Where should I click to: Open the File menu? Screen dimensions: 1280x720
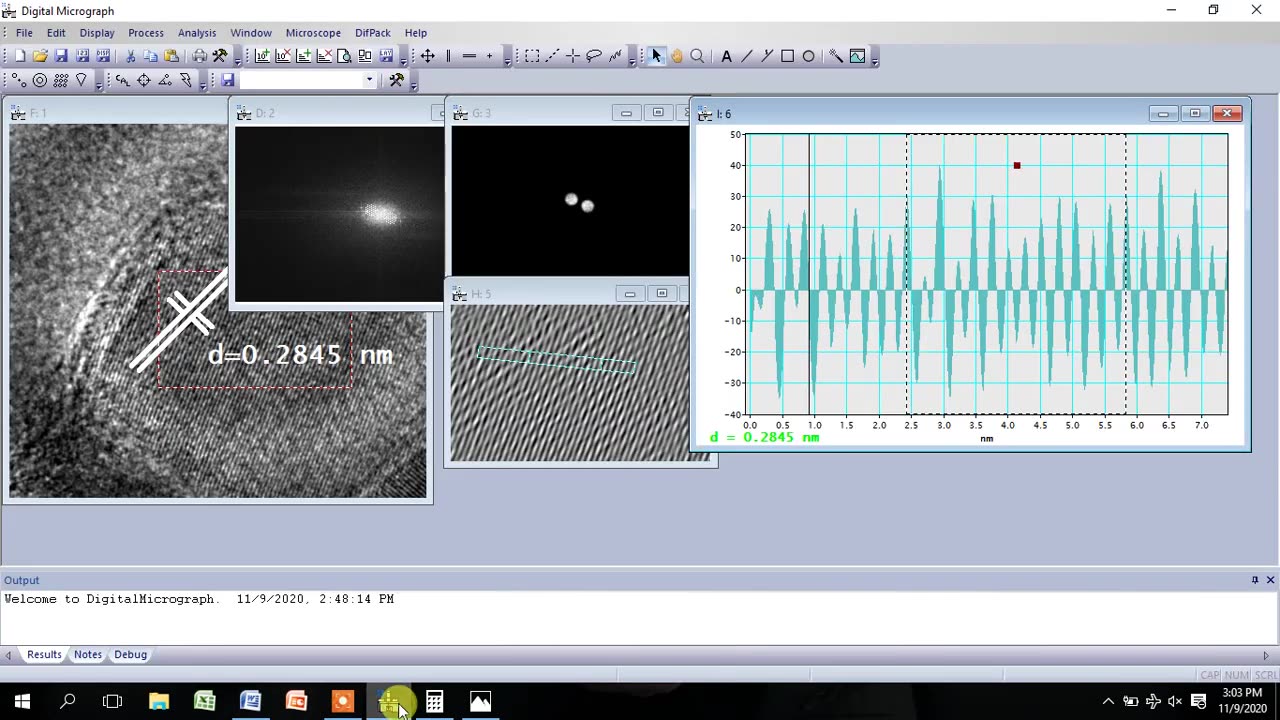point(24,33)
